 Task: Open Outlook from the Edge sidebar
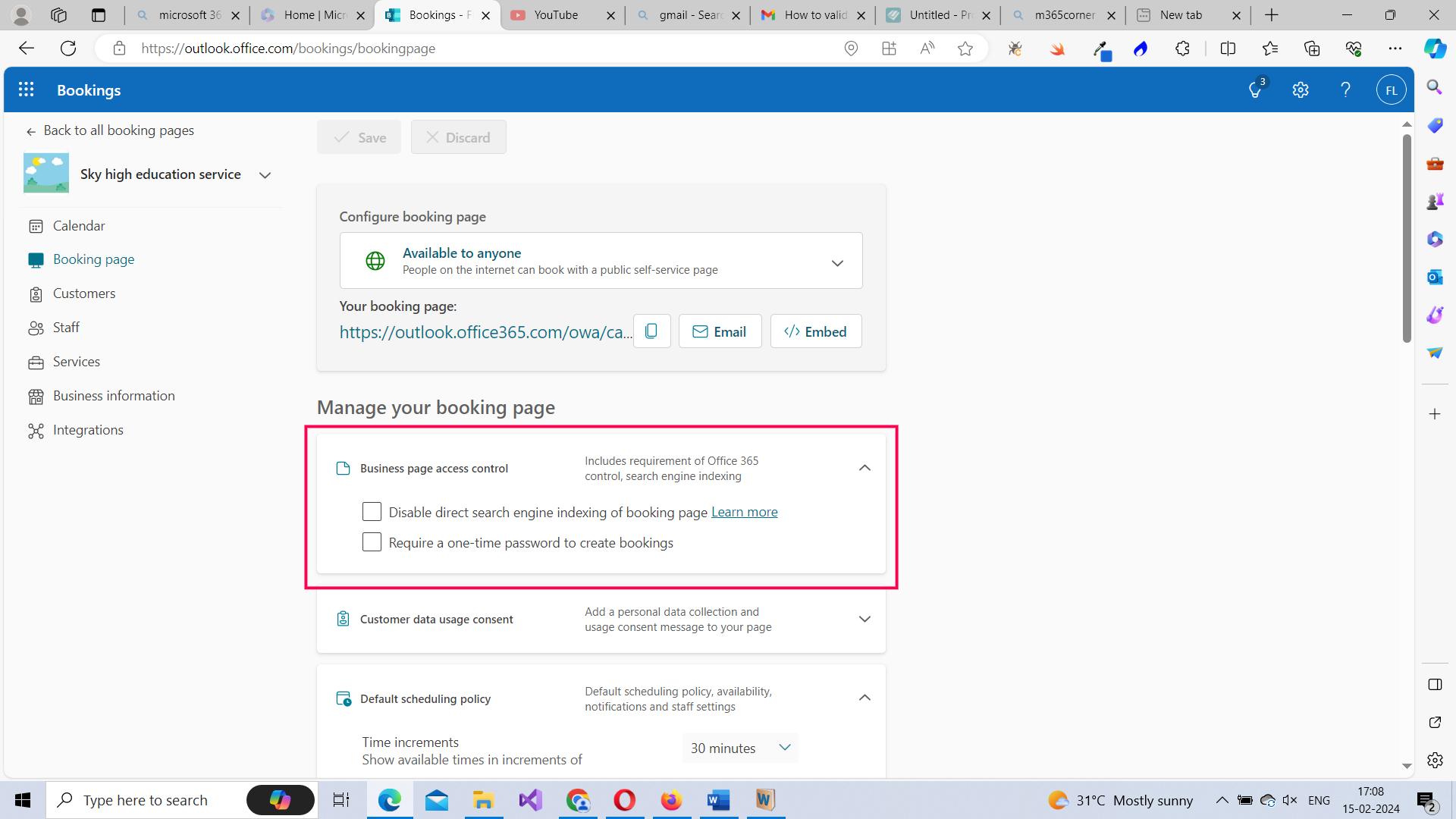(x=1435, y=277)
